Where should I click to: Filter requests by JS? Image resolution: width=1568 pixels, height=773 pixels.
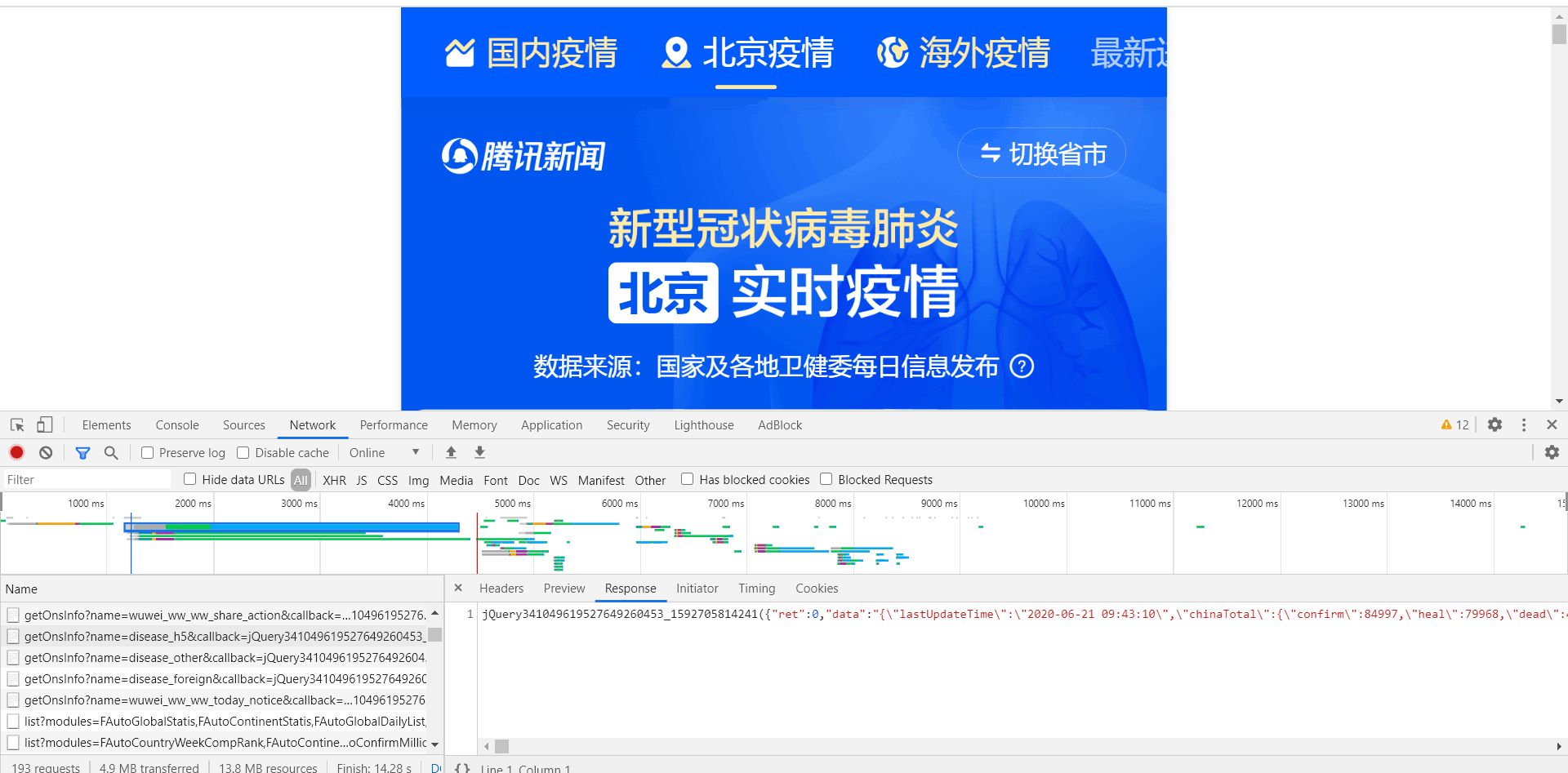click(362, 481)
